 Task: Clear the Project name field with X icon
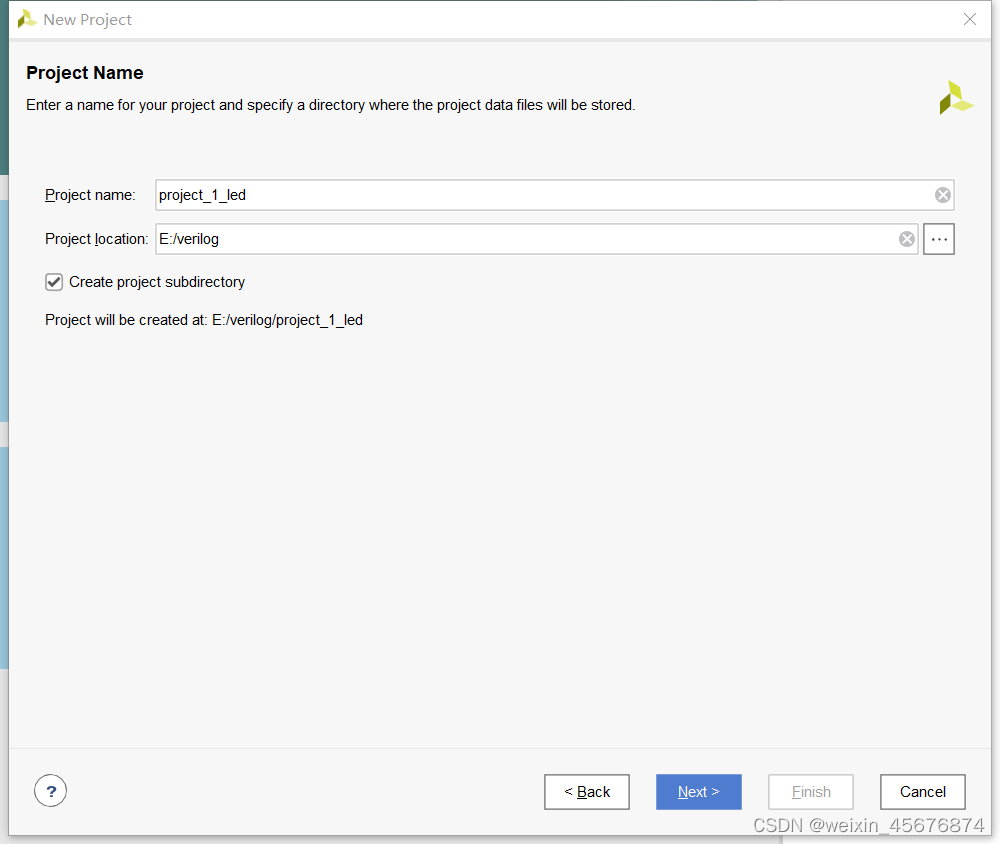943,195
